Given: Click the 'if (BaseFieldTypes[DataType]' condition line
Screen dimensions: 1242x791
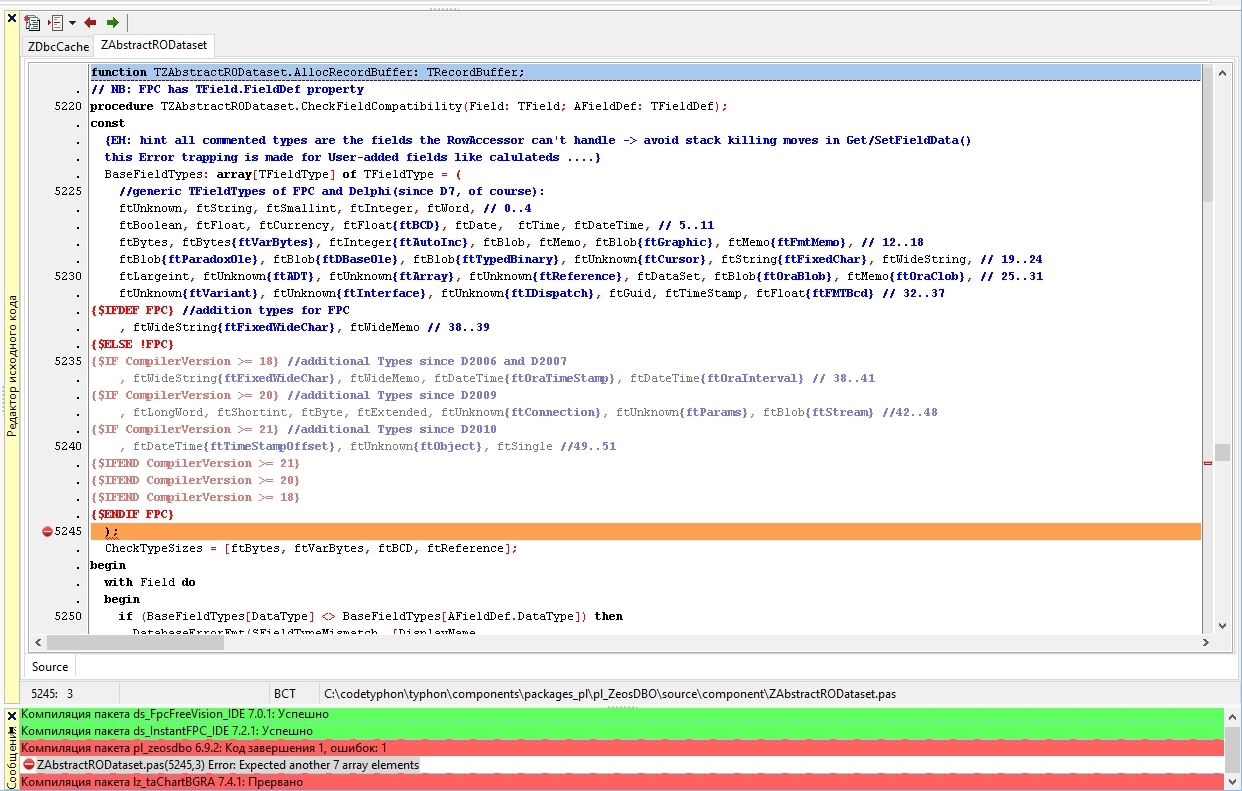Looking at the screenshot, I should click(x=370, y=616).
